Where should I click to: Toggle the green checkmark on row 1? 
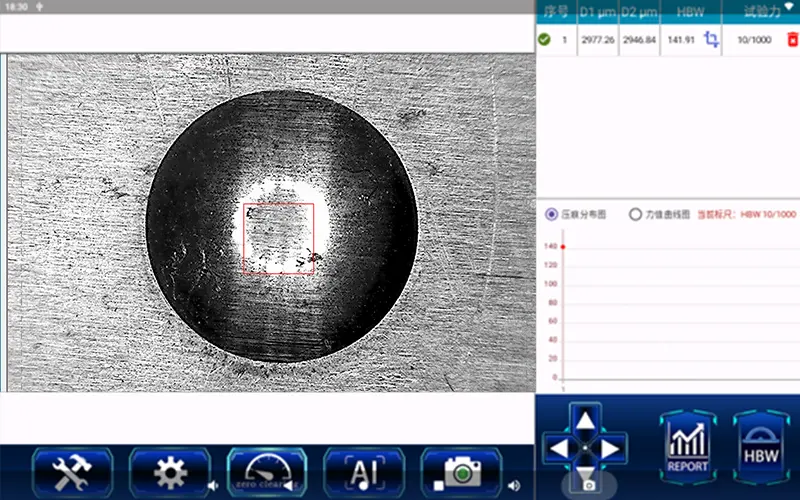(544, 40)
